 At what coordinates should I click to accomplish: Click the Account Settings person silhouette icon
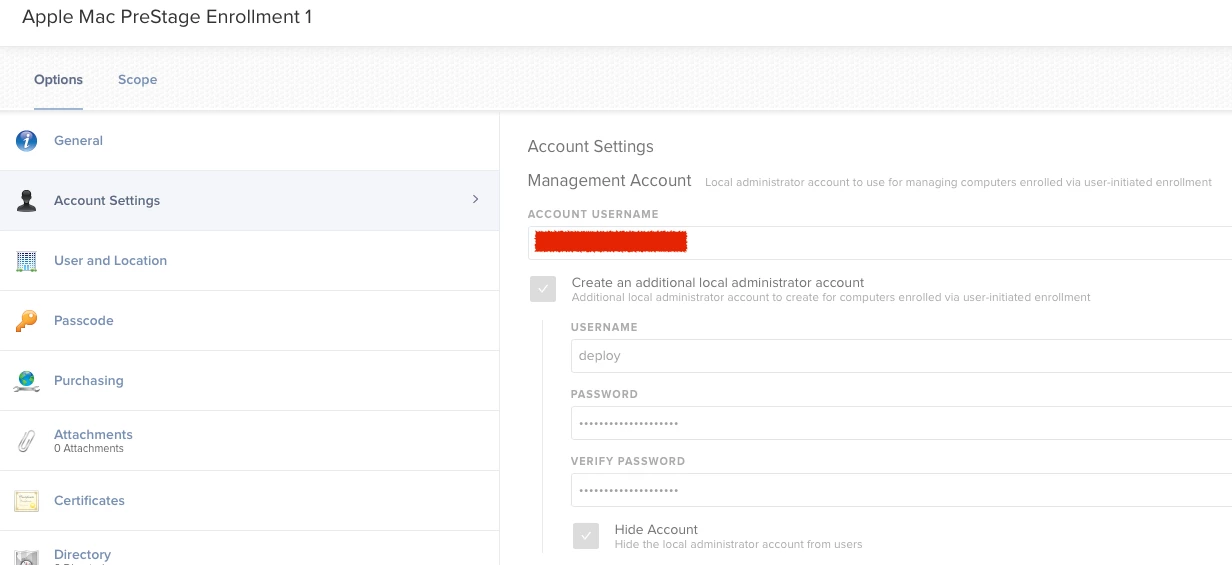tap(27, 201)
